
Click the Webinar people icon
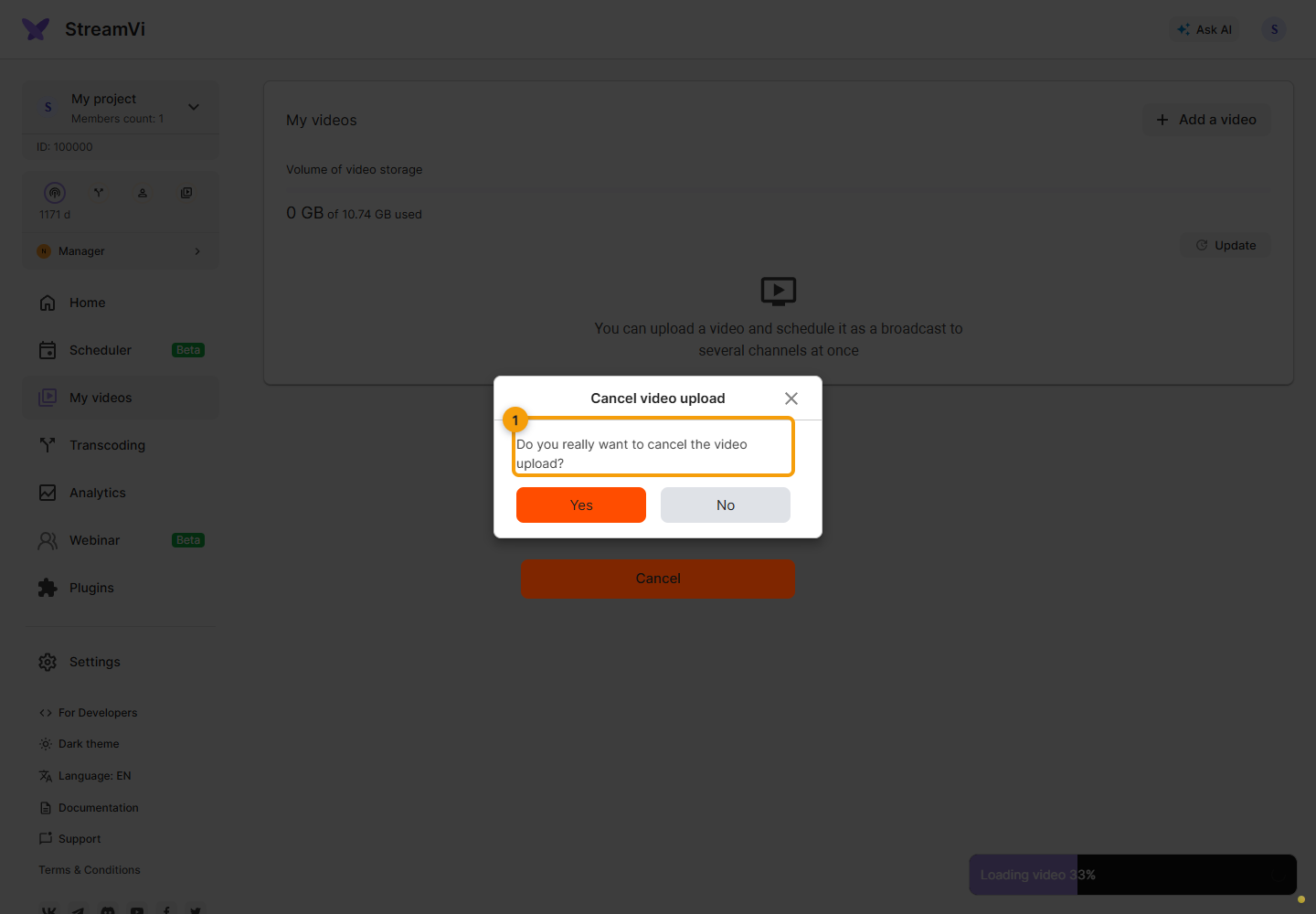(48, 540)
